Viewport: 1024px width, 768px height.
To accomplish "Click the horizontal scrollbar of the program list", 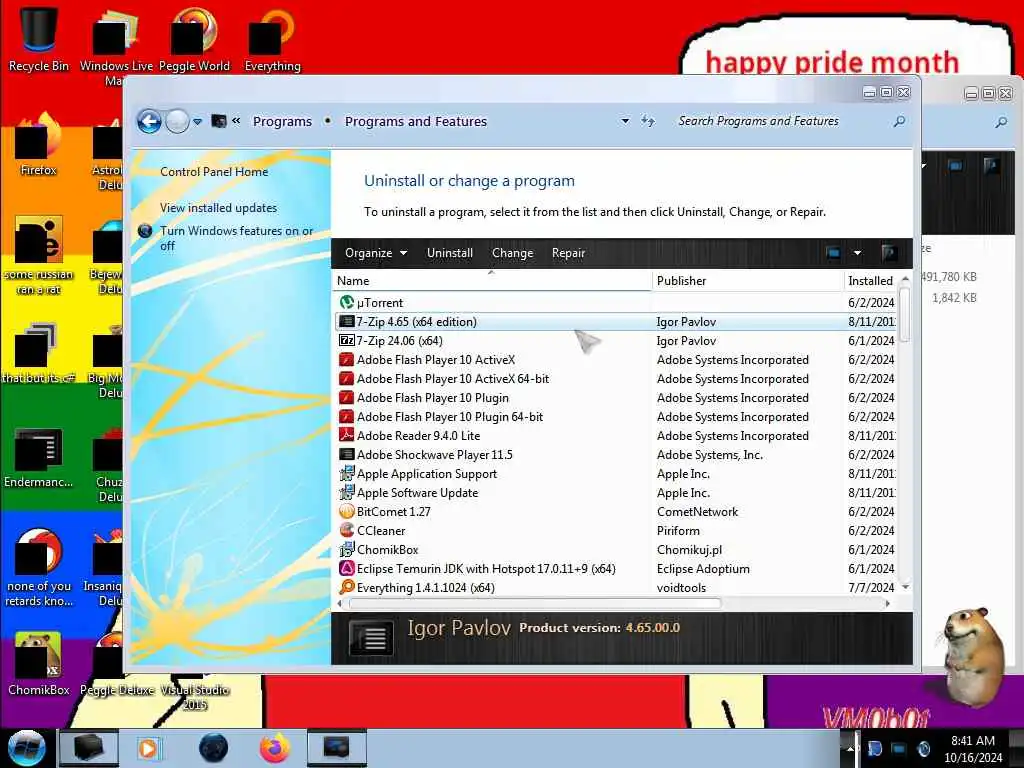I will 536,603.
